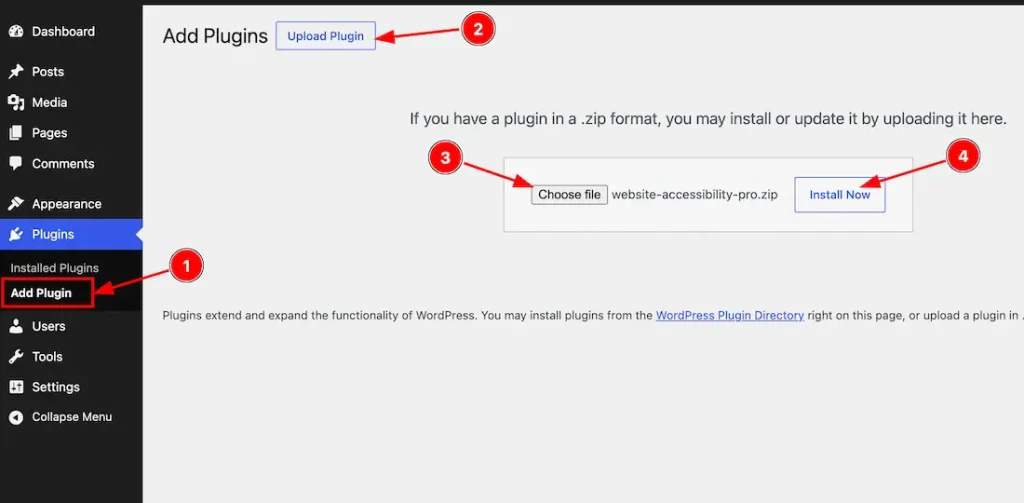Go to the Media menu label

coord(50,103)
